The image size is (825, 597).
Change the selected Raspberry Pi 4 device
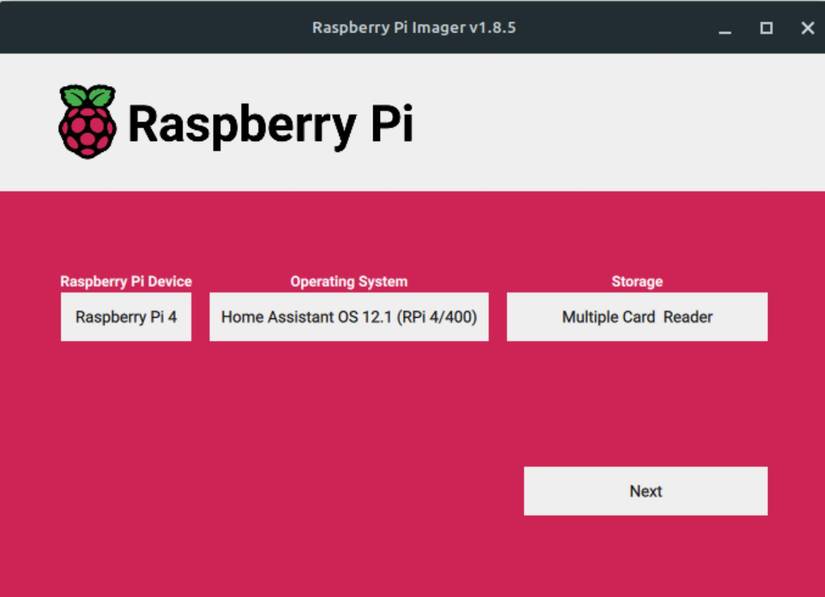click(x=126, y=316)
